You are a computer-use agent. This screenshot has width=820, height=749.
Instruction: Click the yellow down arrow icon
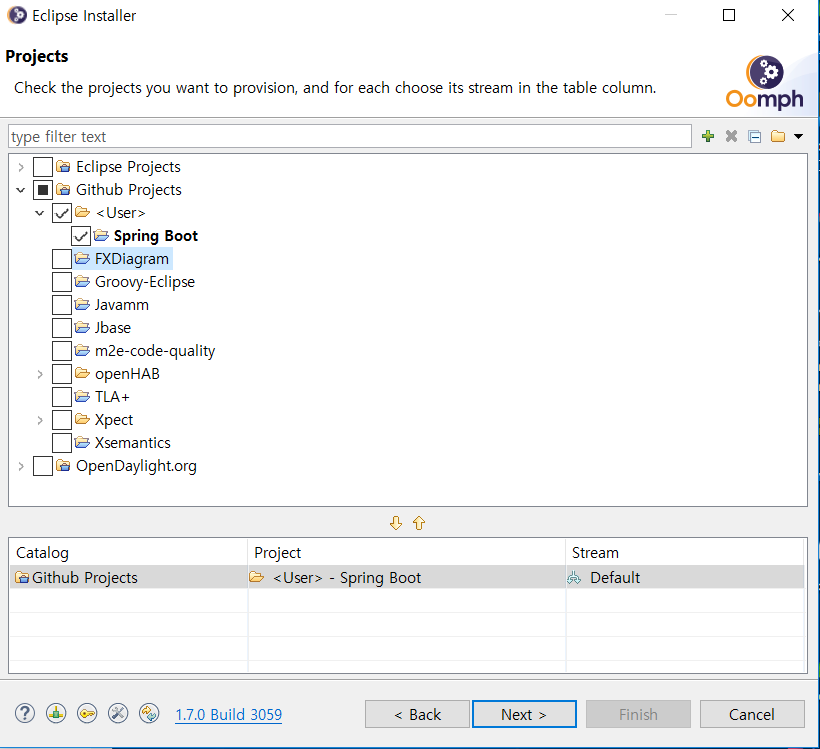coord(396,523)
